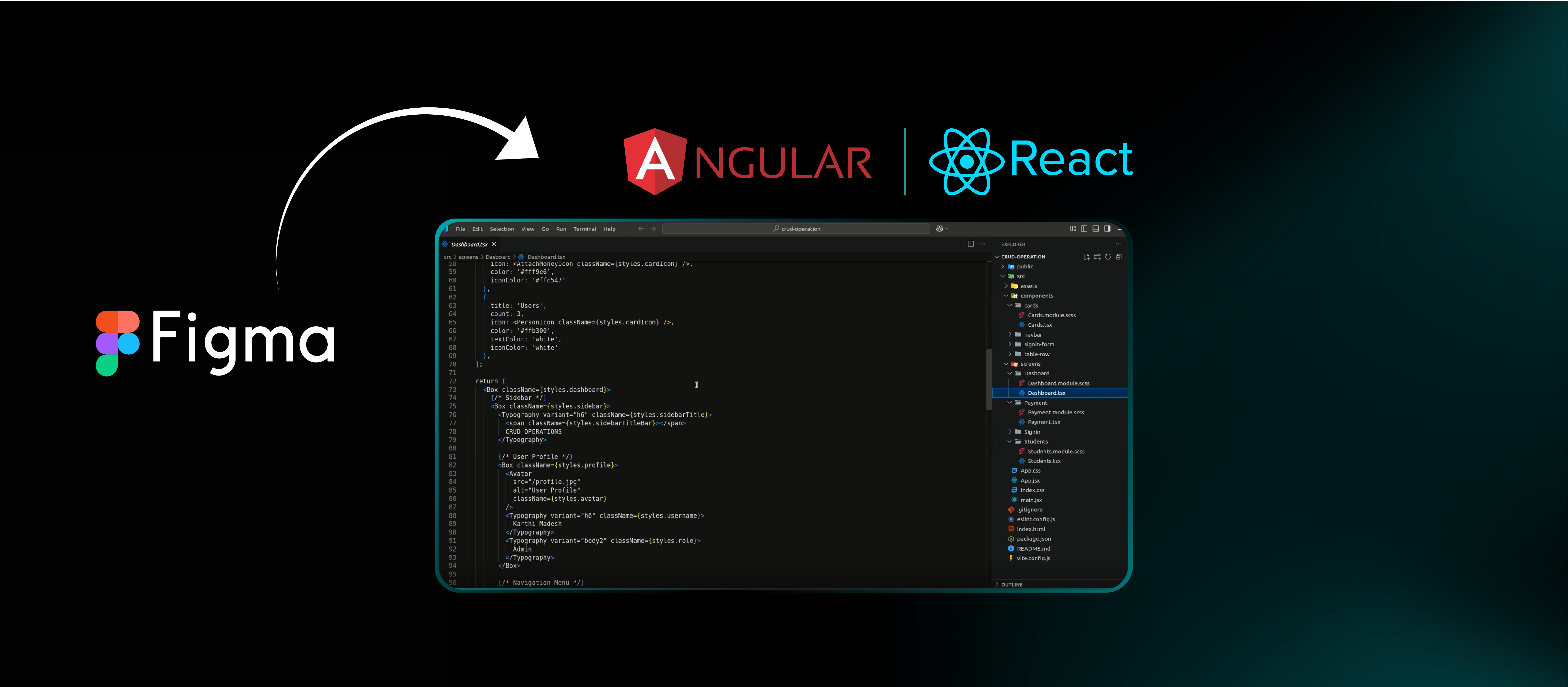Collapse the components folder
Screen dimensions: 1568x687
pyautogui.click(x=1060, y=296)
